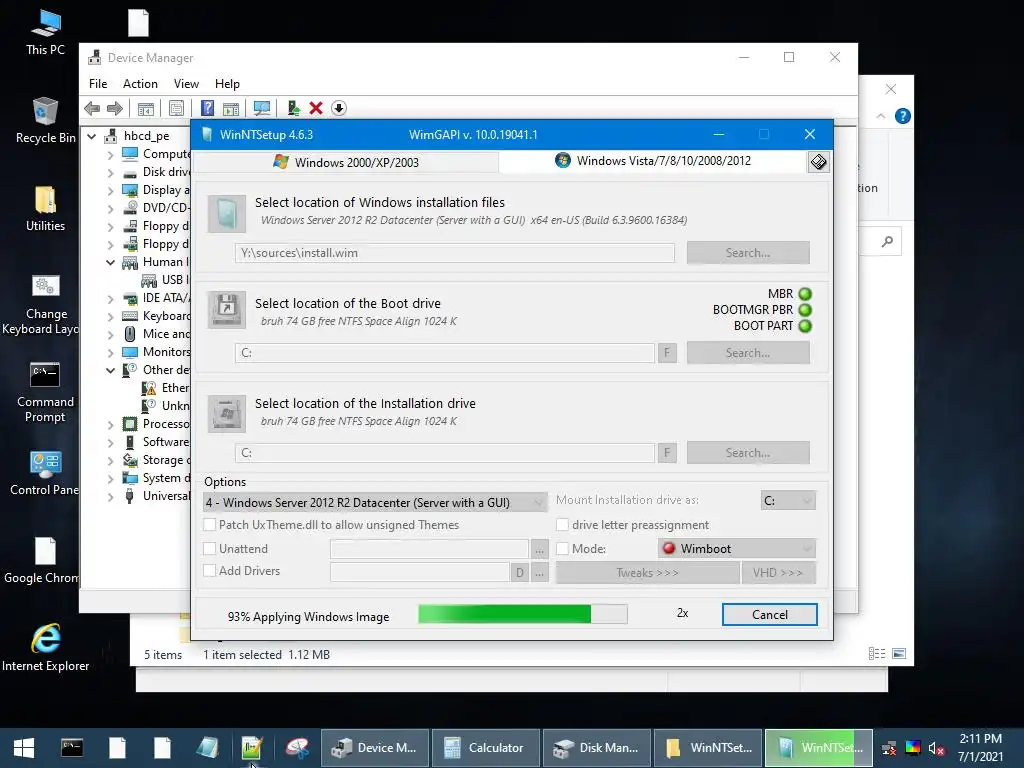This screenshot has height=768, width=1024.
Task: Click the green MBR status indicator
Action: click(x=805, y=294)
